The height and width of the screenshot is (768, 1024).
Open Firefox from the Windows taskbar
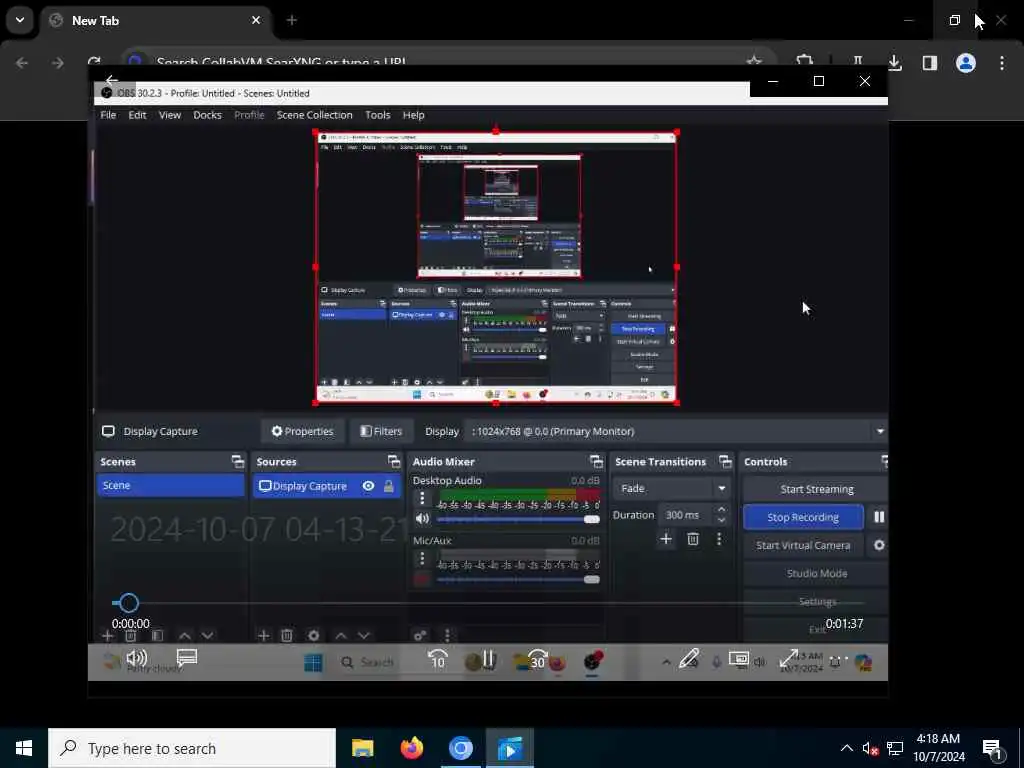click(411, 748)
